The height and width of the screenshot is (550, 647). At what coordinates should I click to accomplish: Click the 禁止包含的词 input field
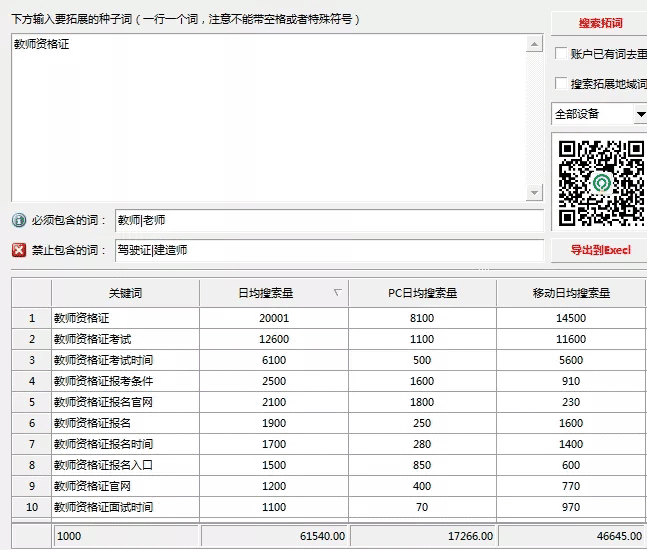(x=328, y=250)
